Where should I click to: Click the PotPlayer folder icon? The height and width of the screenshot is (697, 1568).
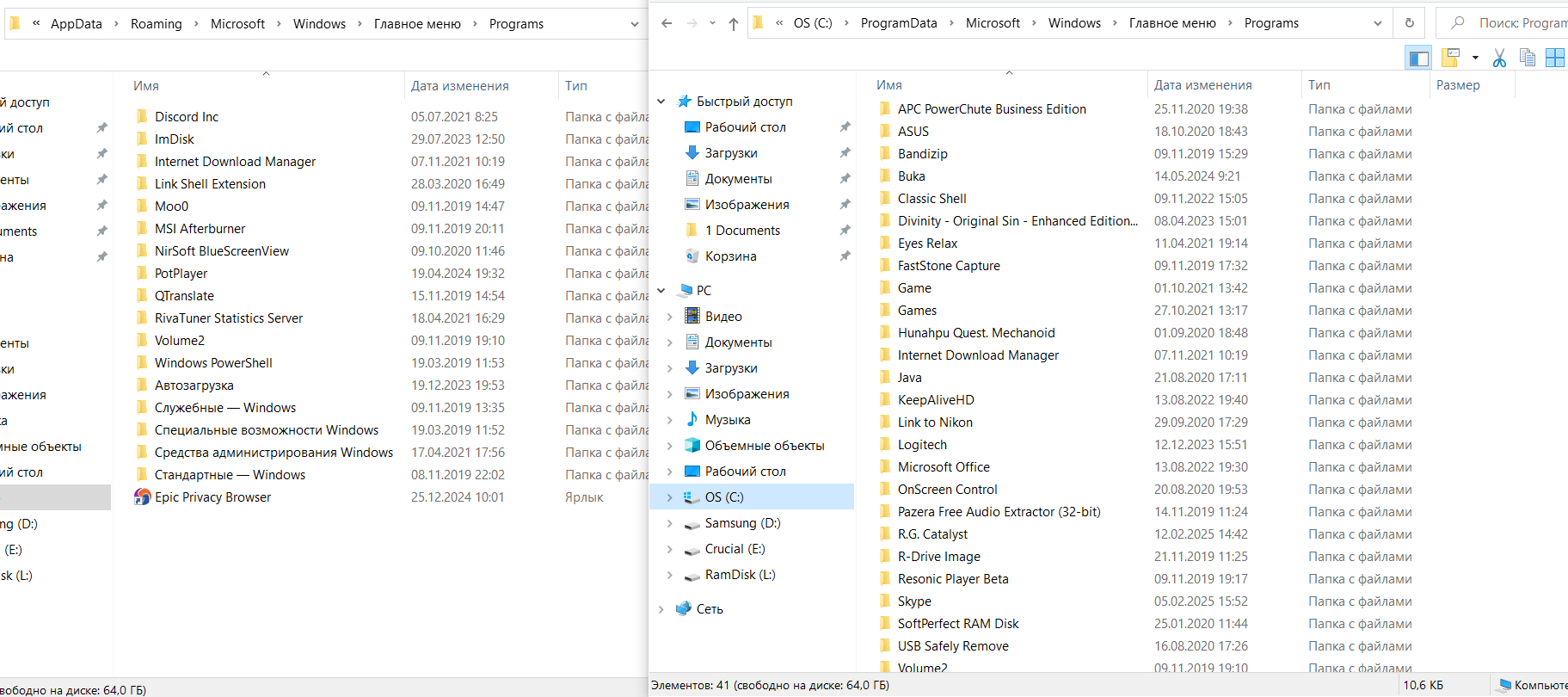(x=142, y=274)
